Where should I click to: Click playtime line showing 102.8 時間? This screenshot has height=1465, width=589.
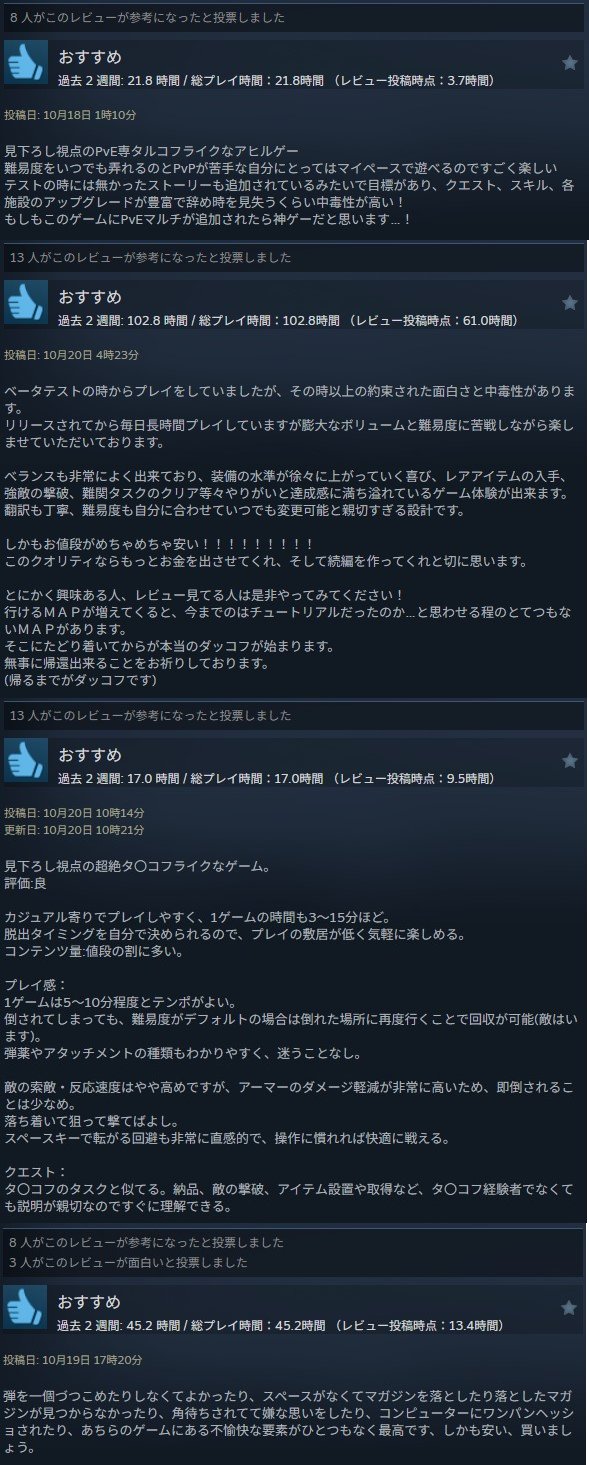(288, 320)
